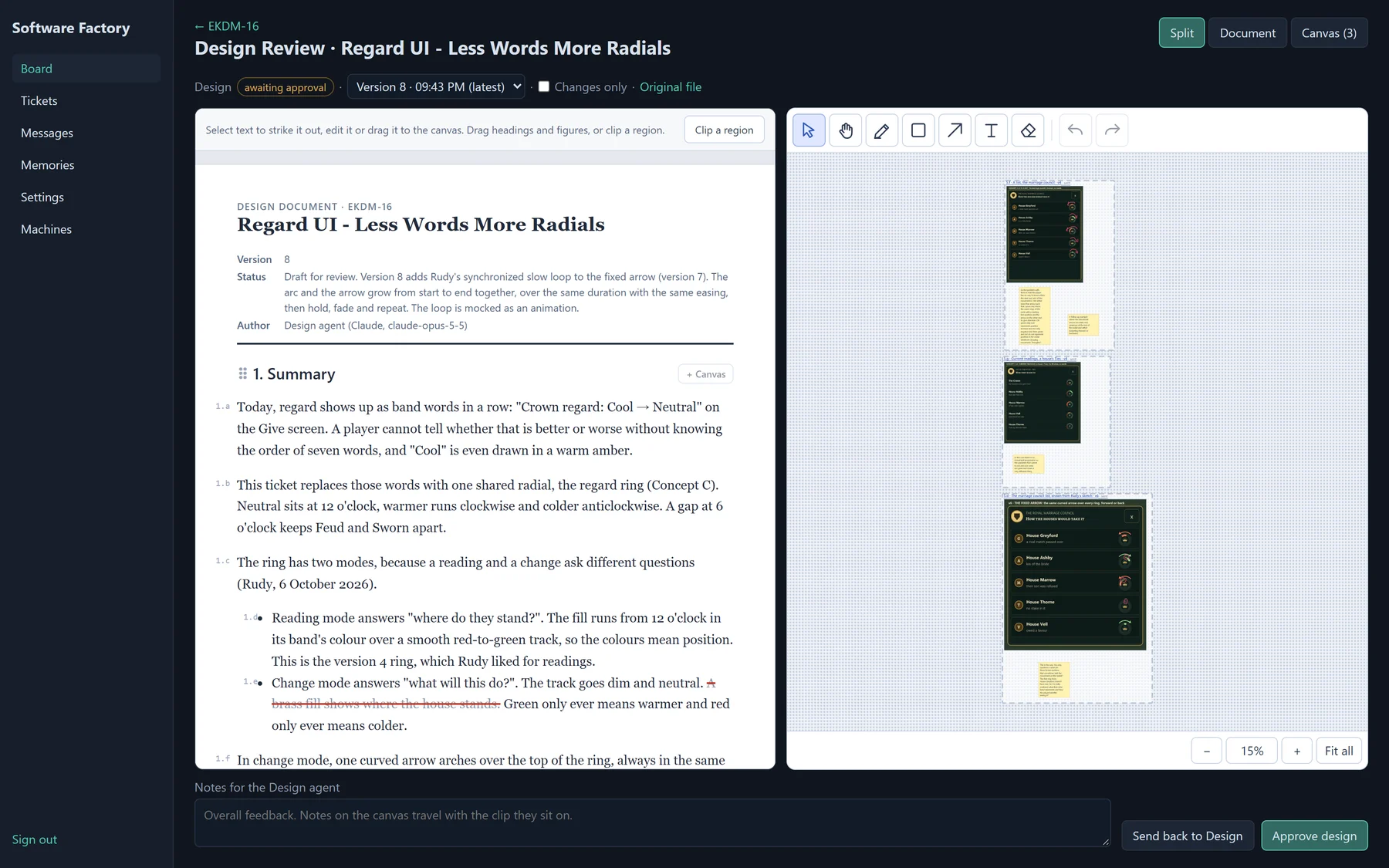Undo the last canvas action
This screenshot has height=868, width=1389.
[1075, 130]
